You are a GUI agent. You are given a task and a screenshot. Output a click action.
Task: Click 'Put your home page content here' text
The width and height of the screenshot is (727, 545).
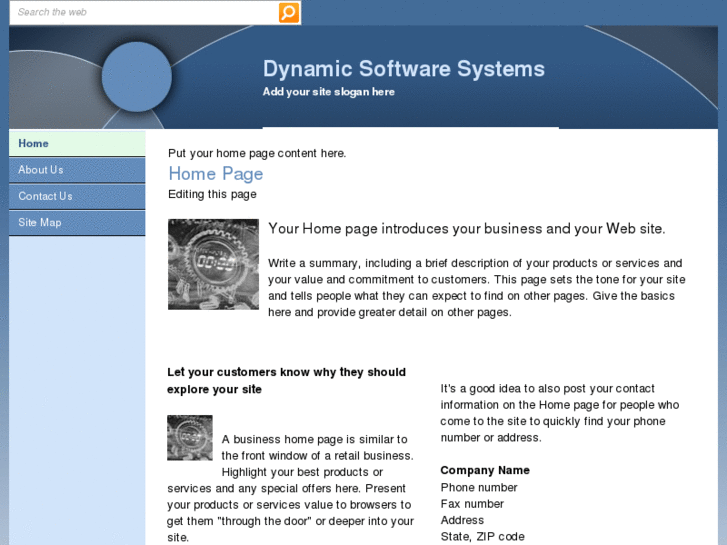tap(257, 153)
